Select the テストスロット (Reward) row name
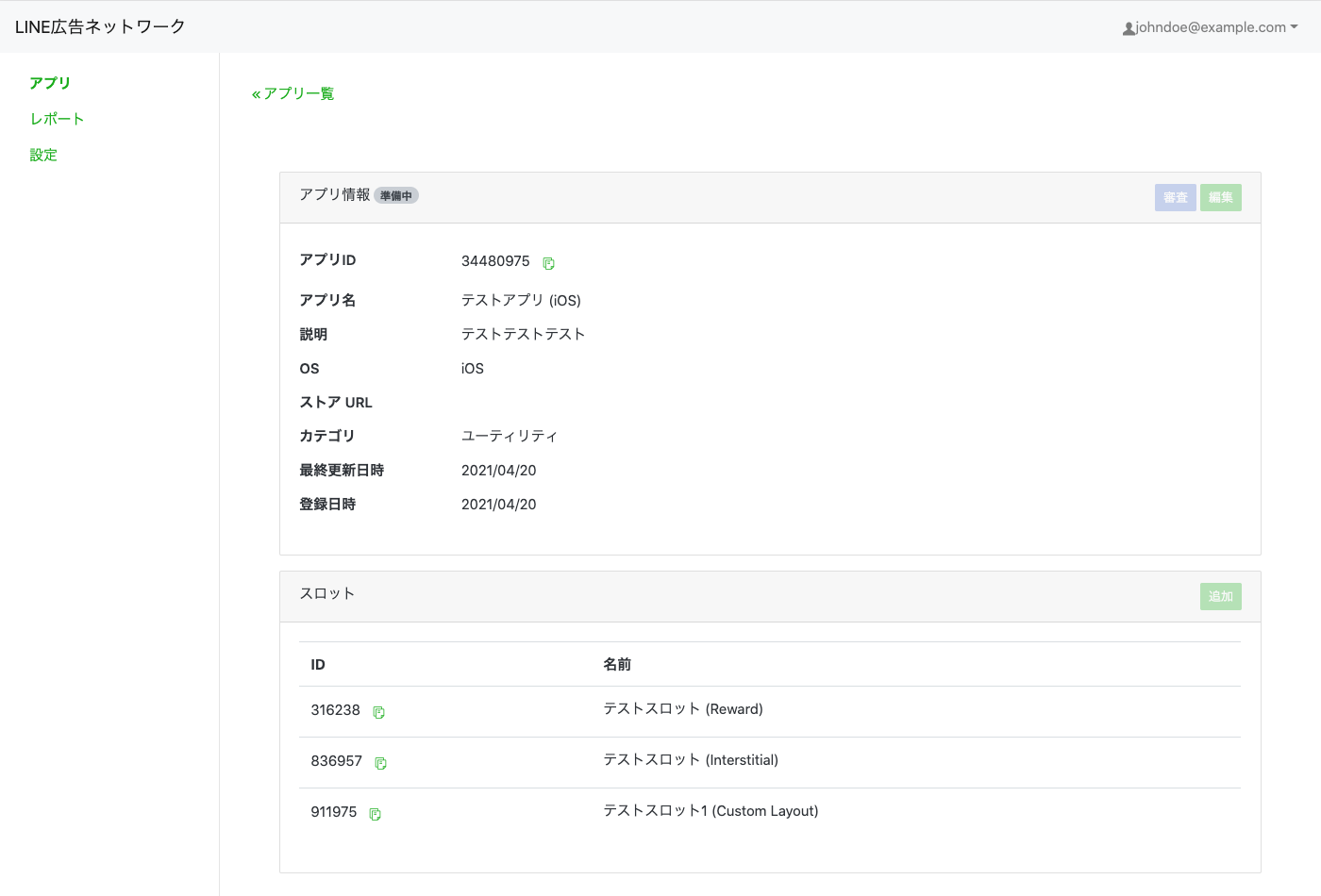The width and height of the screenshot is (1321, 896). 683,709
